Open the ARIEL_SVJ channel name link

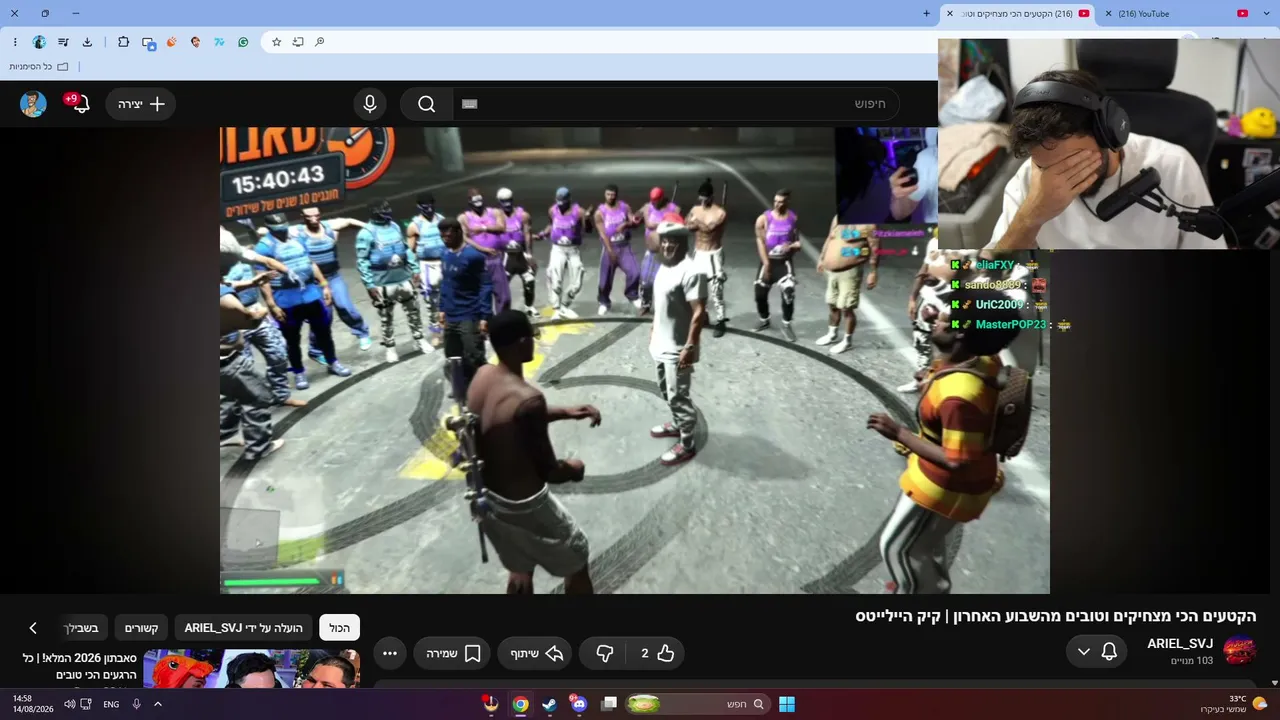[x=1180, y=644]
